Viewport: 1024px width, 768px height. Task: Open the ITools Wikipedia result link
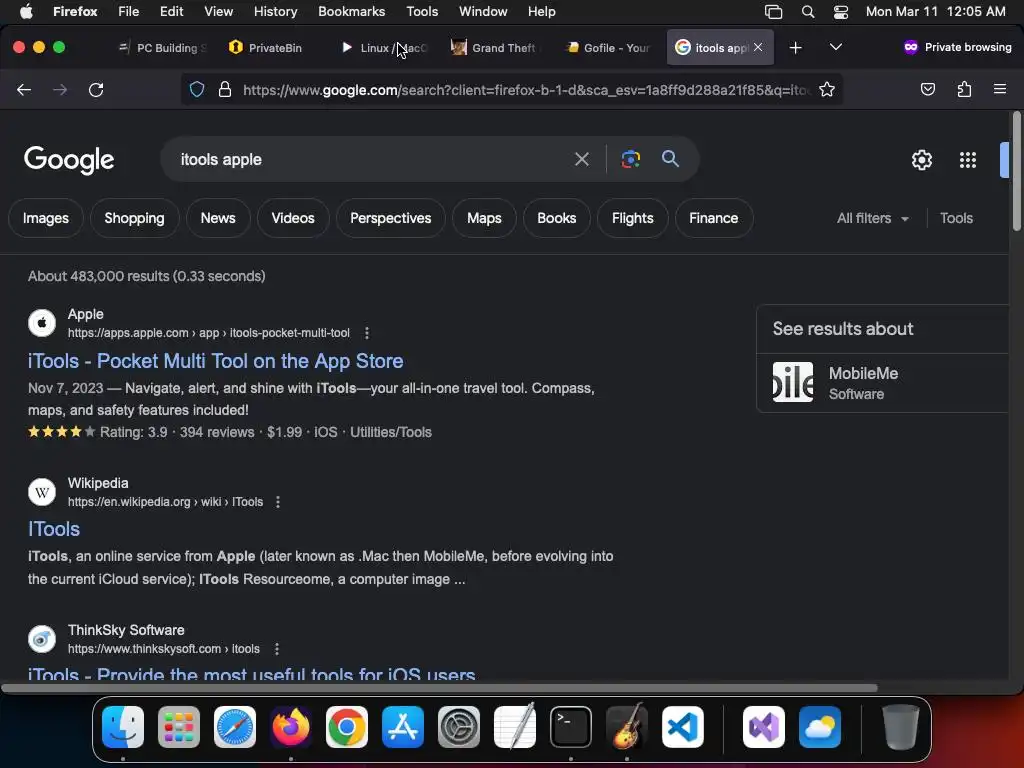pos(54,529)
